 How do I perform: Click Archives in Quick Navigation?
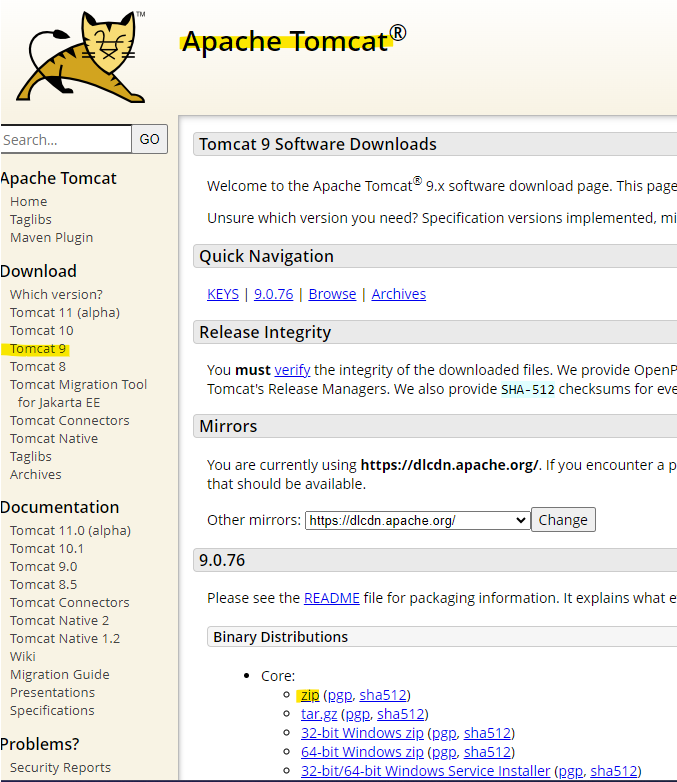(x=399, y=294)
